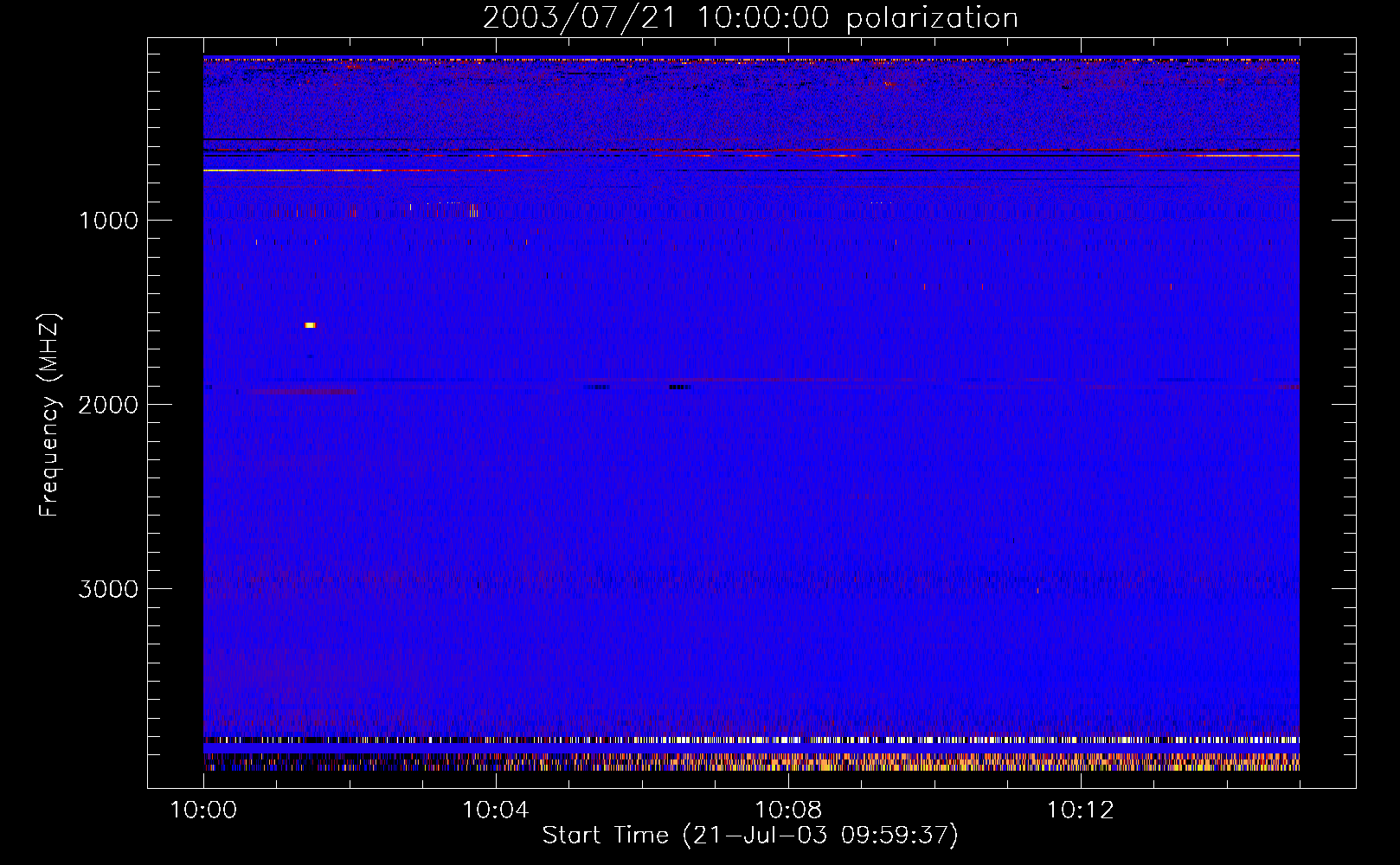Click the 10:00 time tick label
The height and width of the screenshot is (865, 1400).
point(203,810)
